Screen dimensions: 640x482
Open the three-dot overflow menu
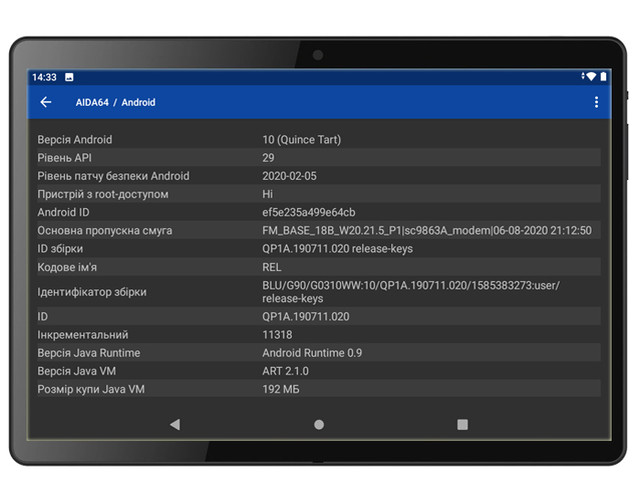pos(596,102)
